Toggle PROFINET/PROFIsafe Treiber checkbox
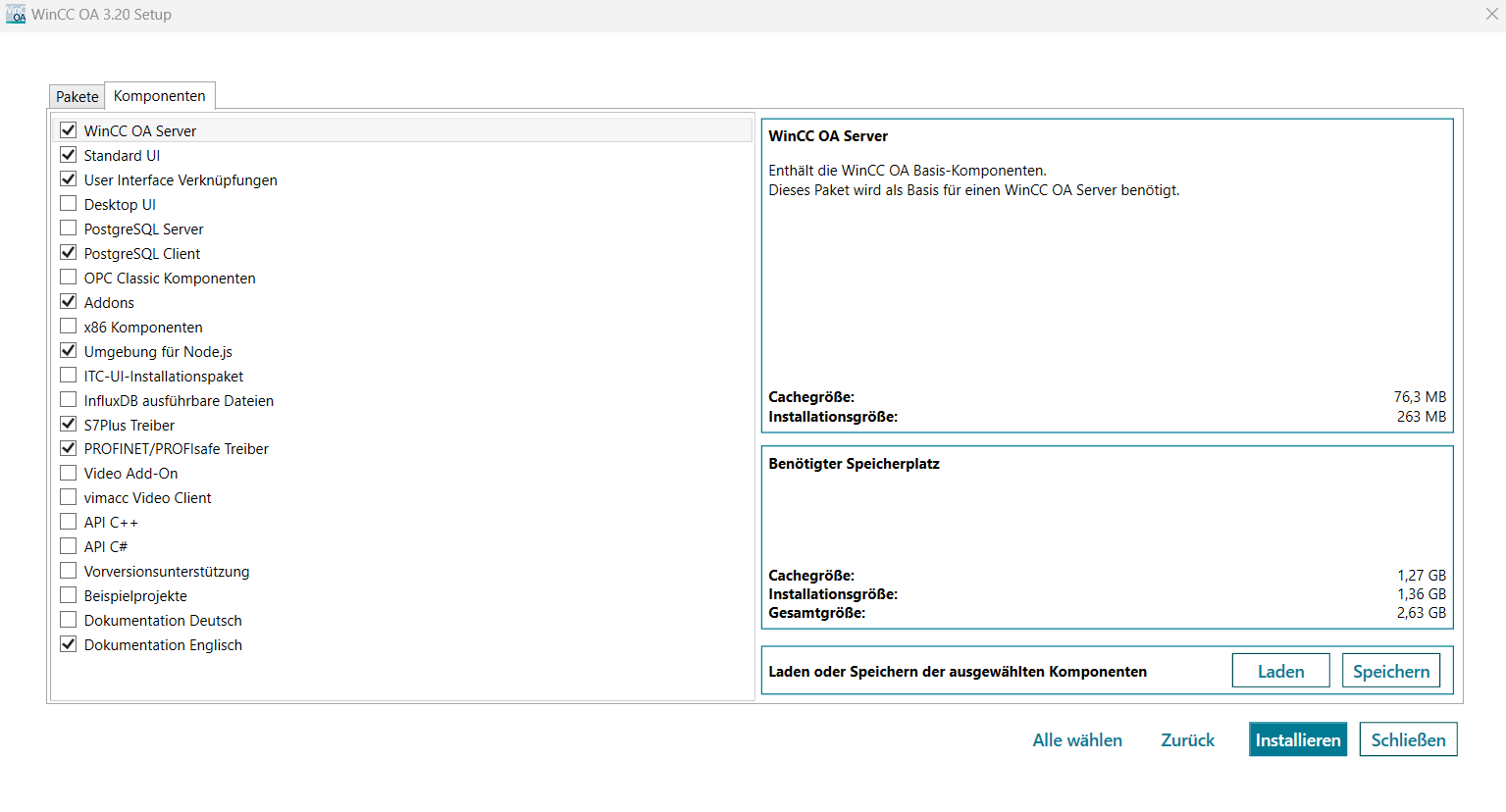 pyautogui.click(x=69, y=447)
